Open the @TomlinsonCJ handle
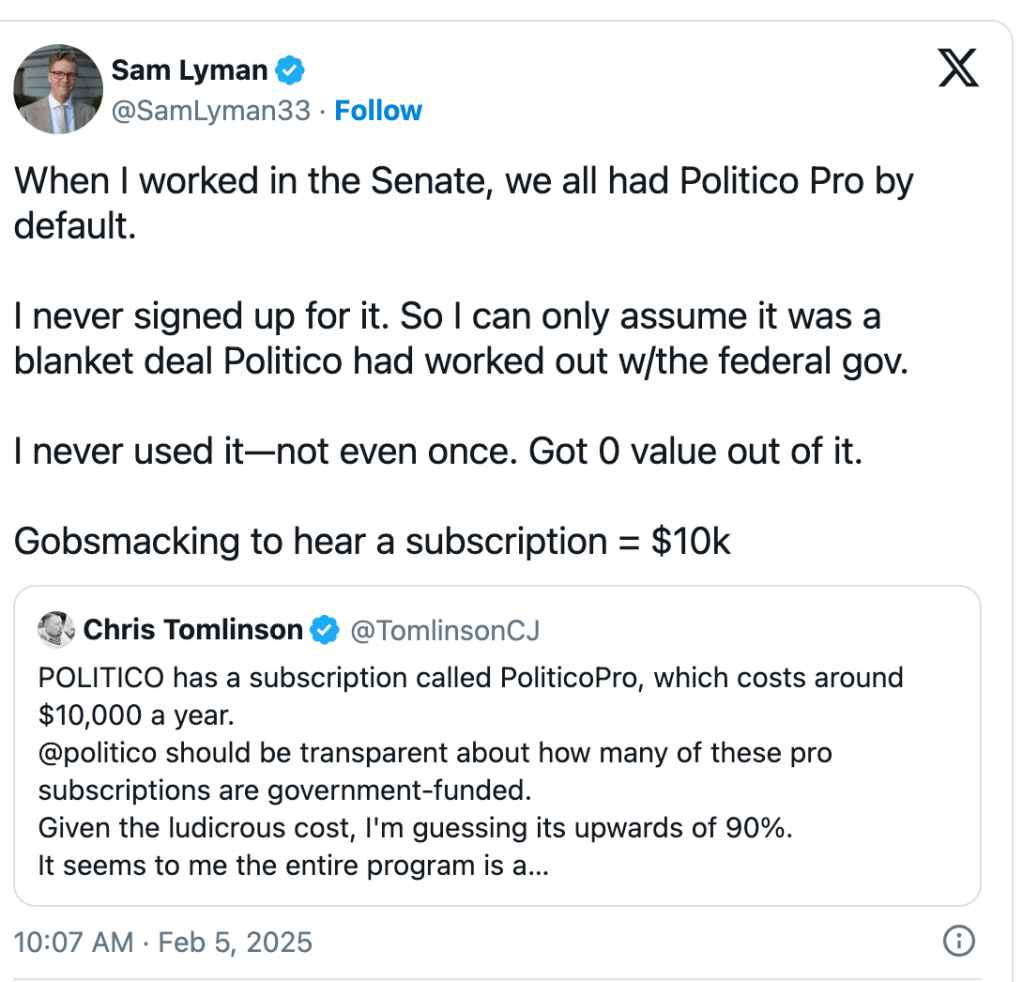The width and height of the screenshot is (1023, 982). [443, 630]
